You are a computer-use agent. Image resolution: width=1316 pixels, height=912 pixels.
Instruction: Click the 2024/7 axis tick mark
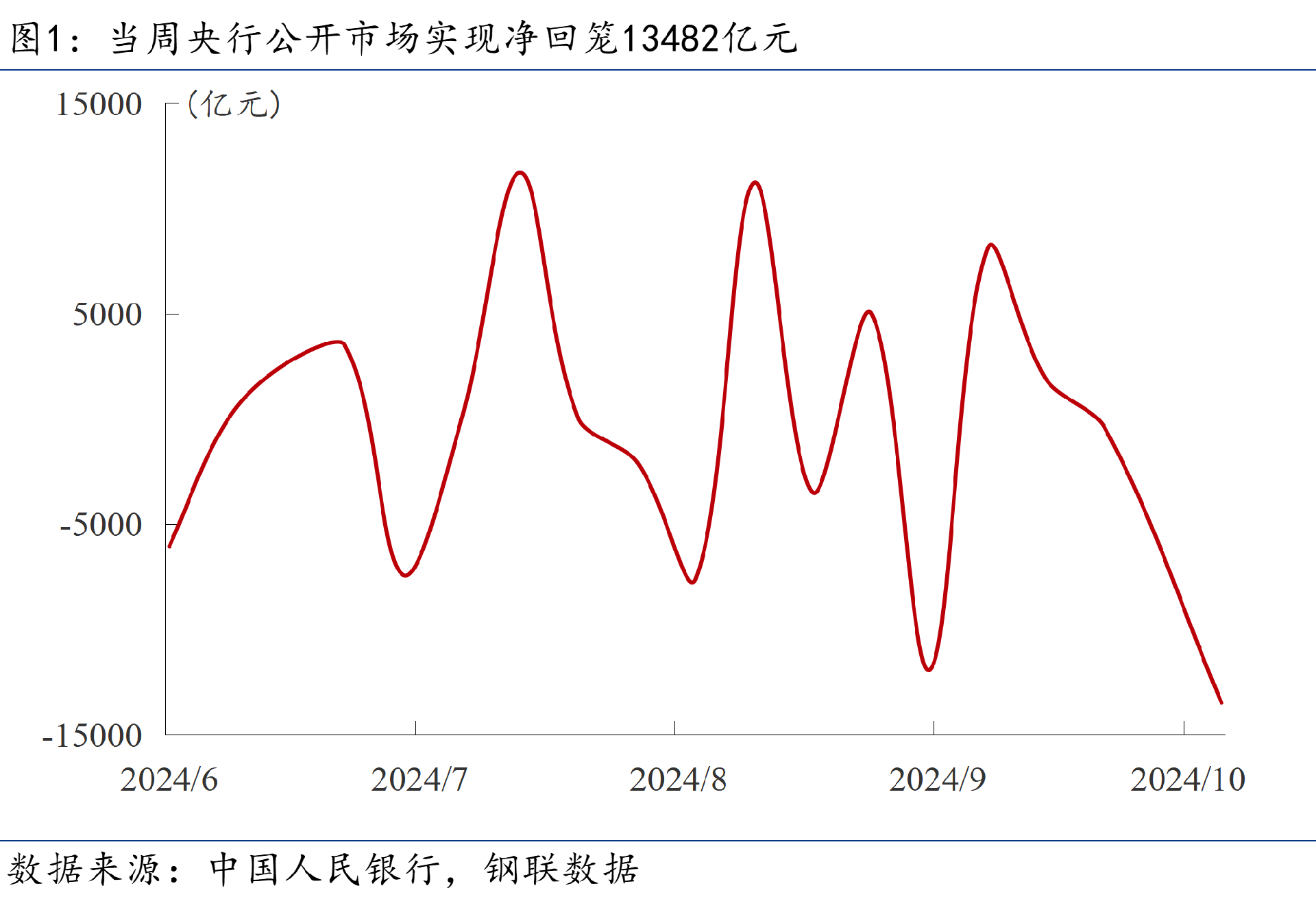[x=415, y=728]
